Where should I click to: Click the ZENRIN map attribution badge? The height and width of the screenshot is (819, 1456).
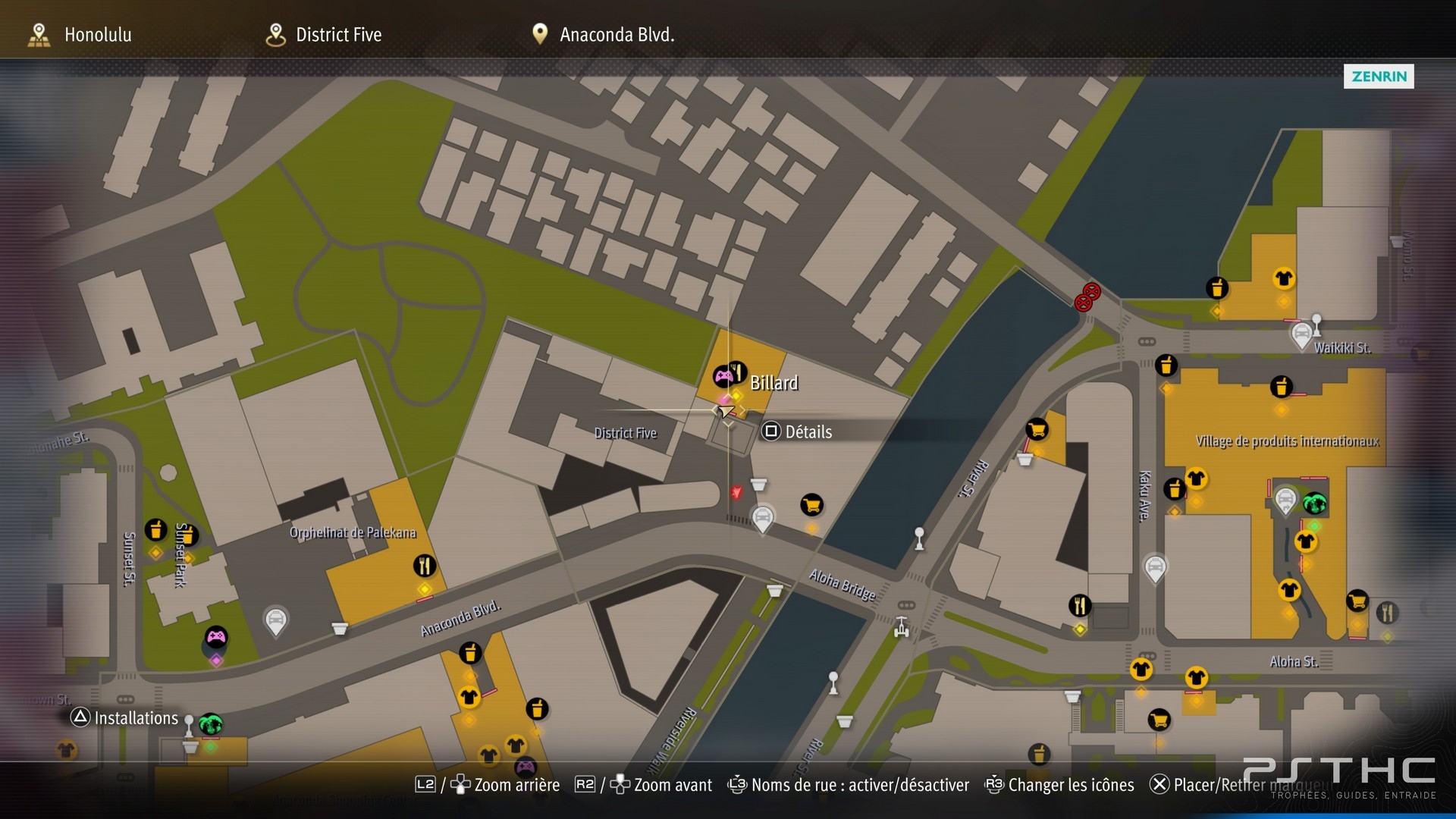coord(1379,77)
